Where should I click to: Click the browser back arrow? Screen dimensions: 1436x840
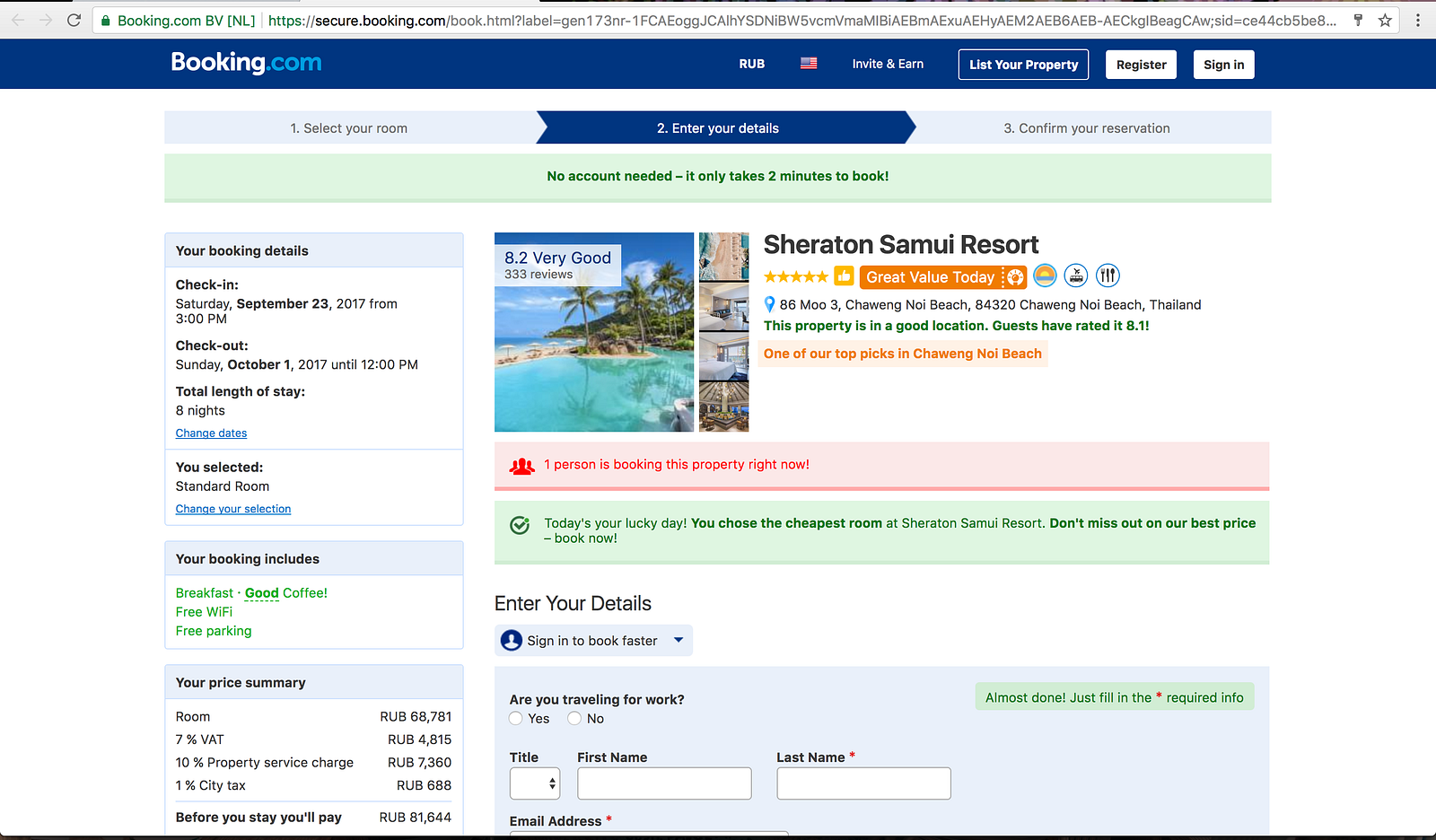click(18, 20)
